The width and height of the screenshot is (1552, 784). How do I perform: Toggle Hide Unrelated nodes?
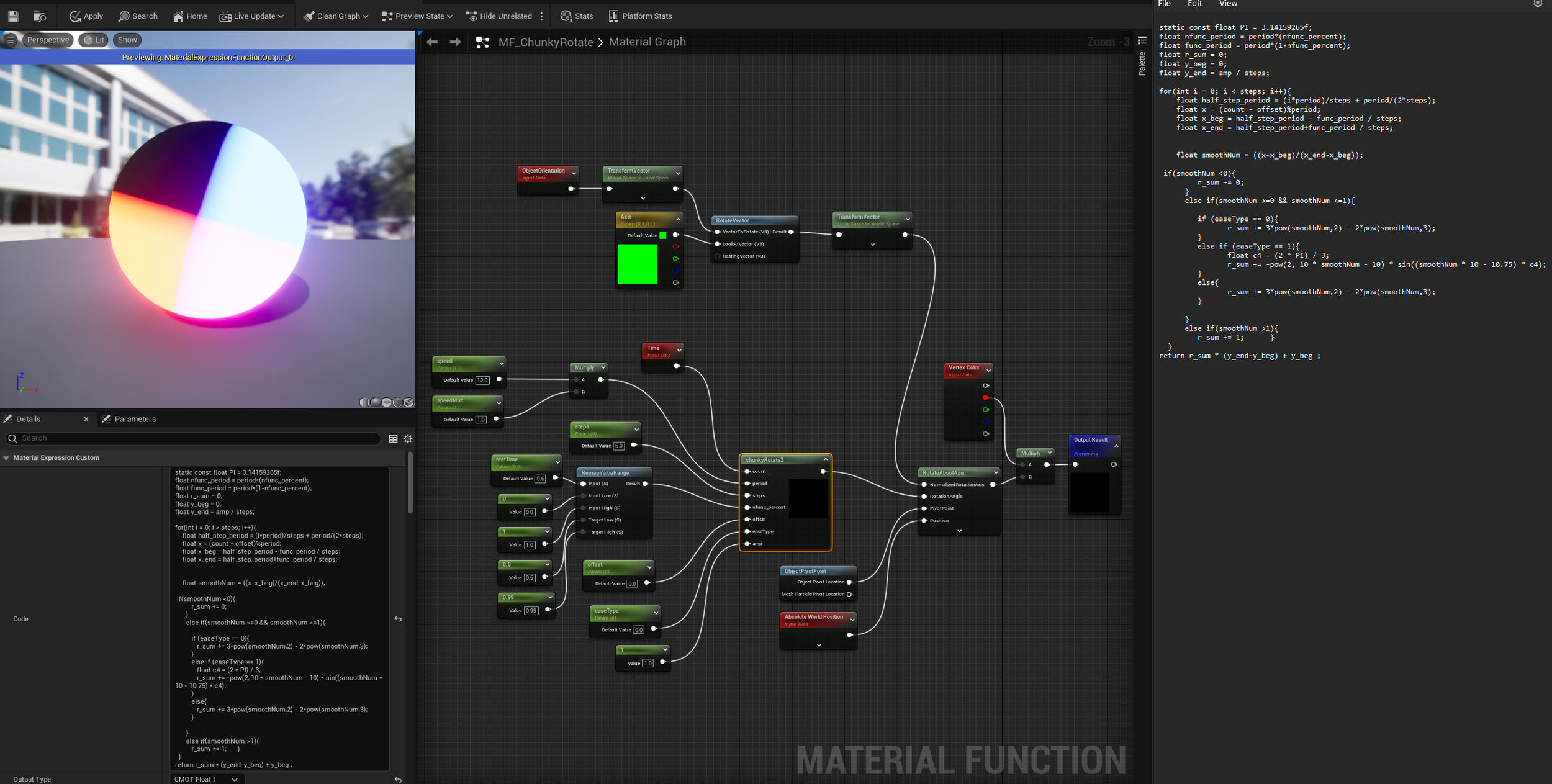[x=500, y=16]
